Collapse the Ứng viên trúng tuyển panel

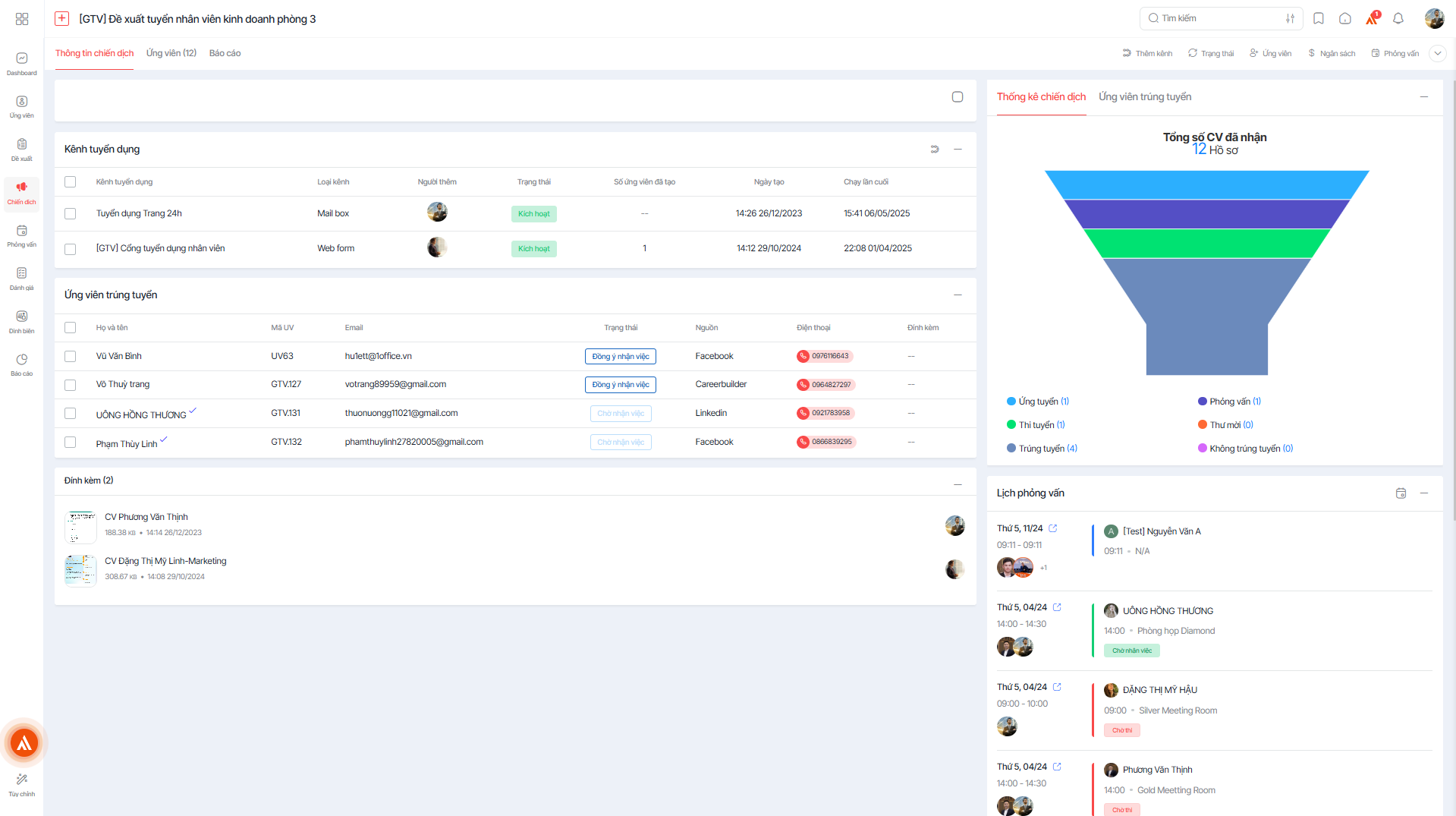(958, 295)
